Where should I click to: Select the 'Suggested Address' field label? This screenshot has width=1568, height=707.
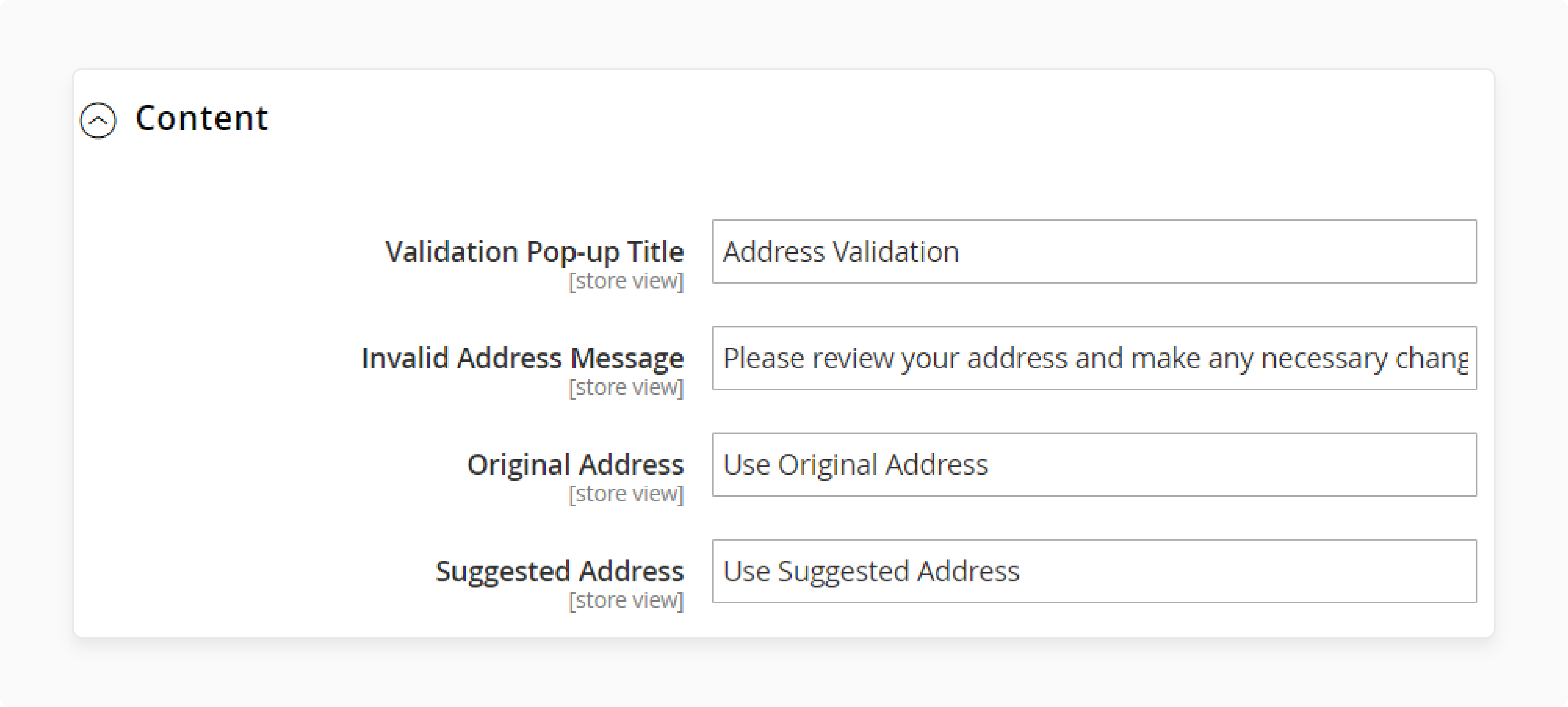click(x=560, y=570)
